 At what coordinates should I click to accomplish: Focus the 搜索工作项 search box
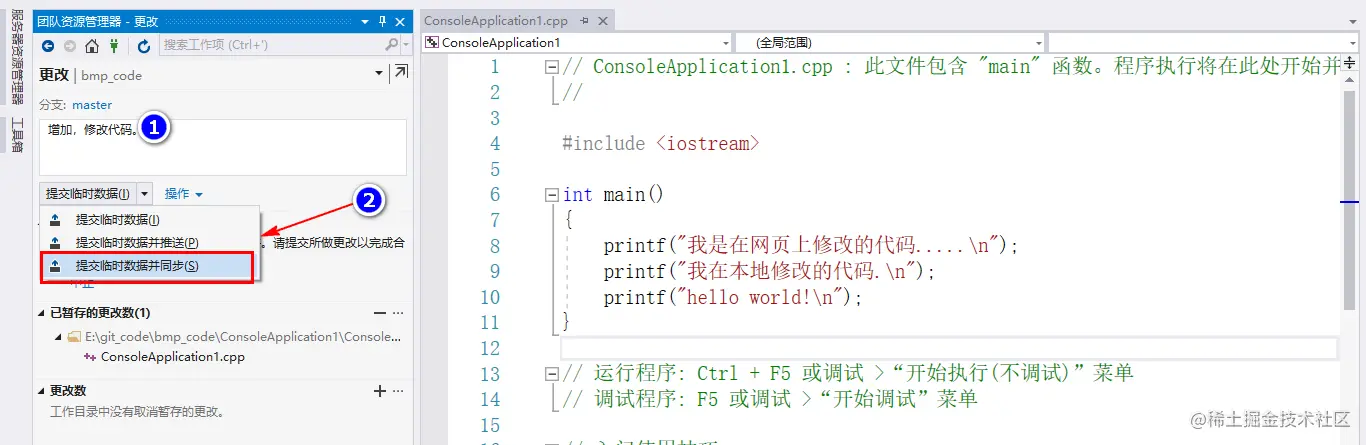[x=271, y=46]
